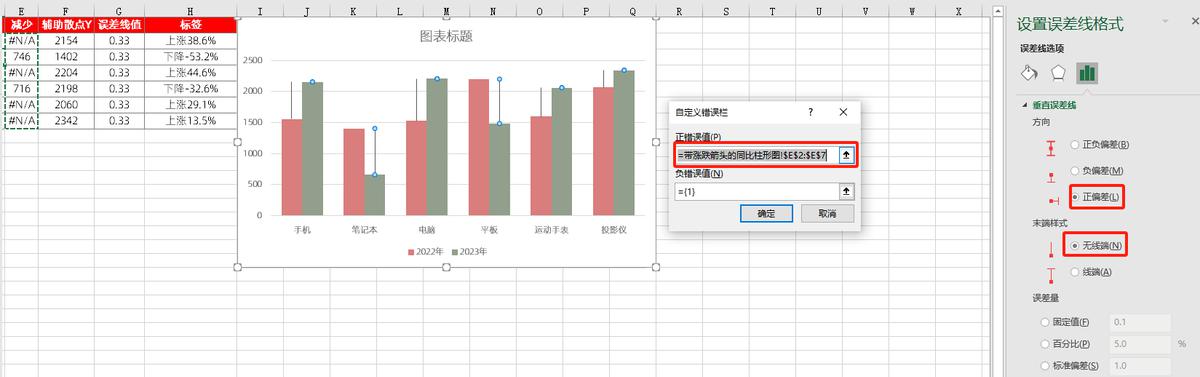This screenshot has width=1200, height=377.
Task: Select column header R
Action: tap(680, 10)
